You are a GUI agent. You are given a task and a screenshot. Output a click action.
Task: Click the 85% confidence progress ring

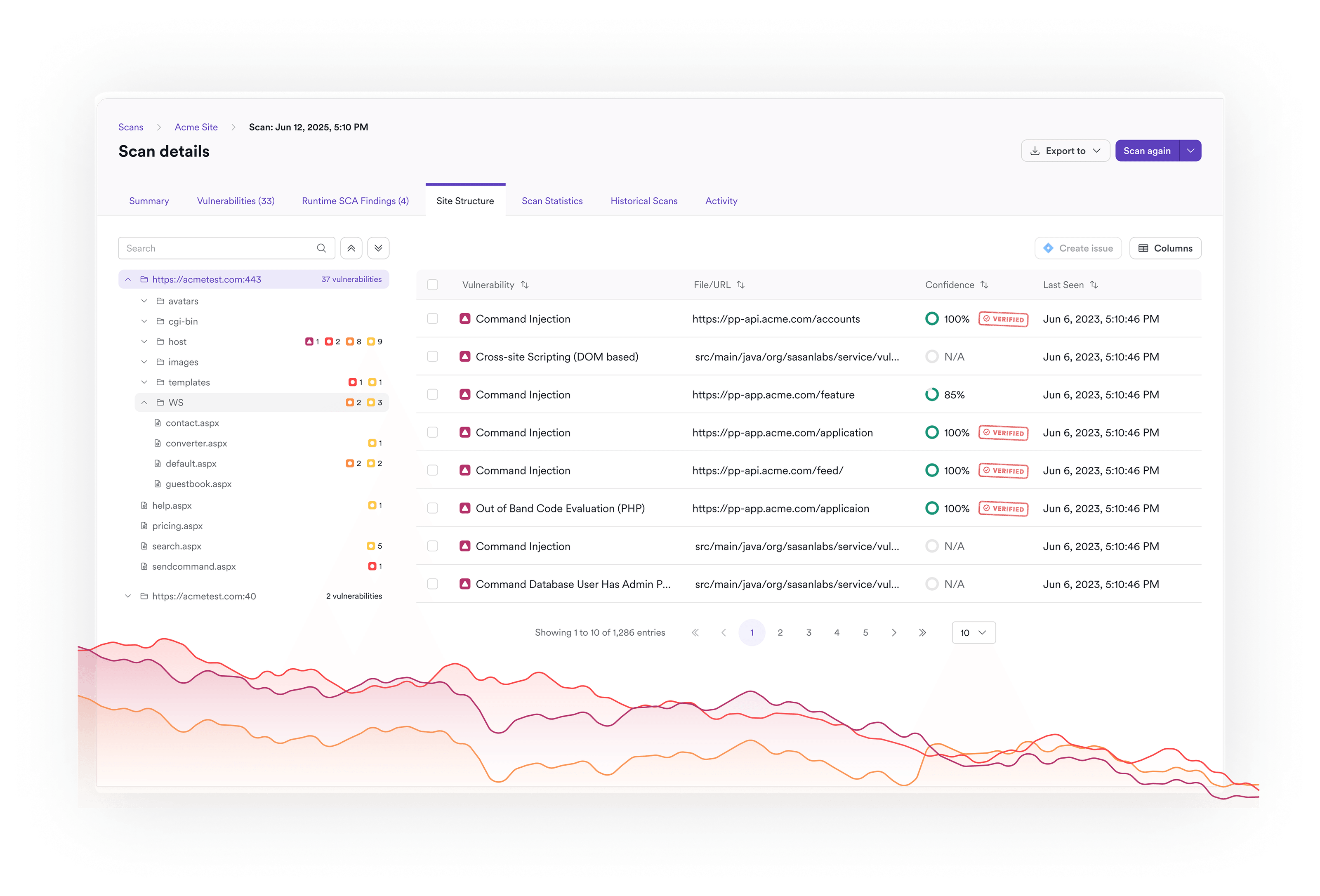tap(931, 395)
